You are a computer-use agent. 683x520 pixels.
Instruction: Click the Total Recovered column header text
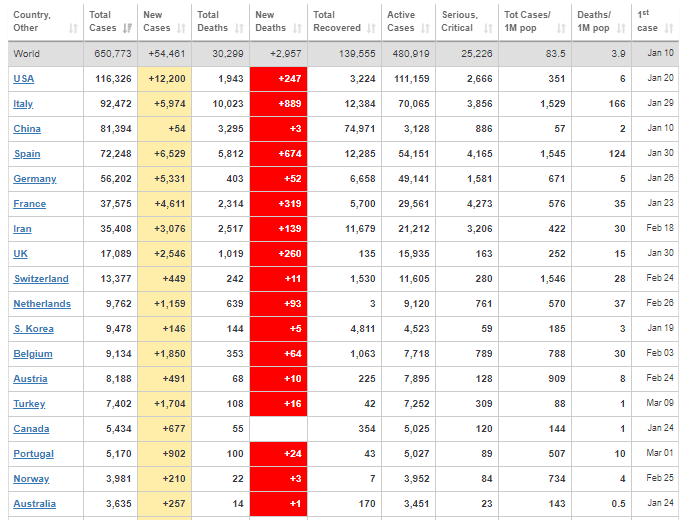click(x=337, y=21)
